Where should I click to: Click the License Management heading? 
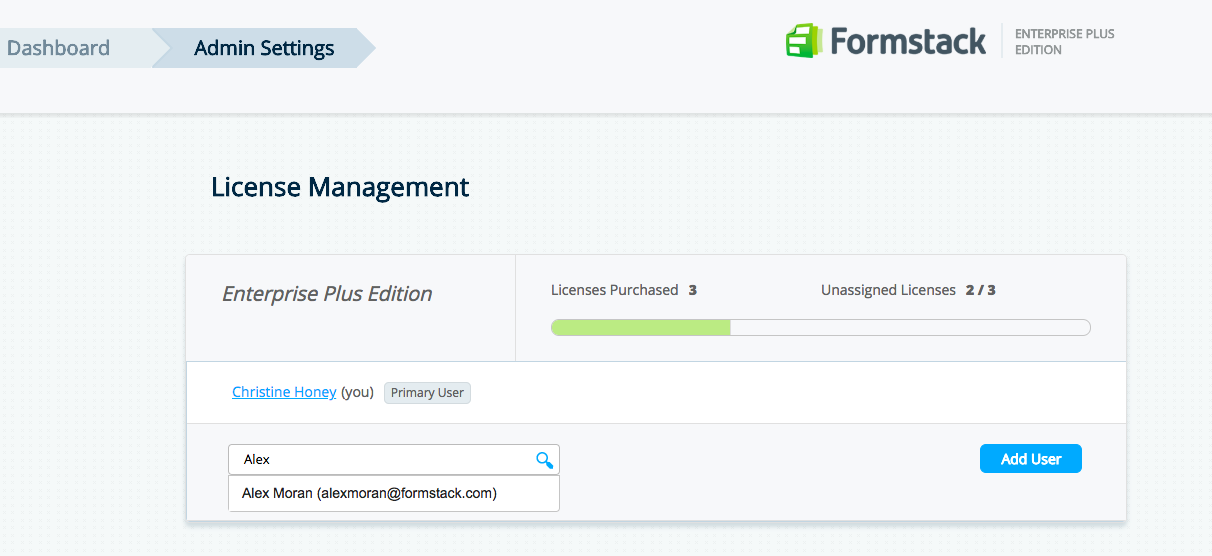coord(340,187)
